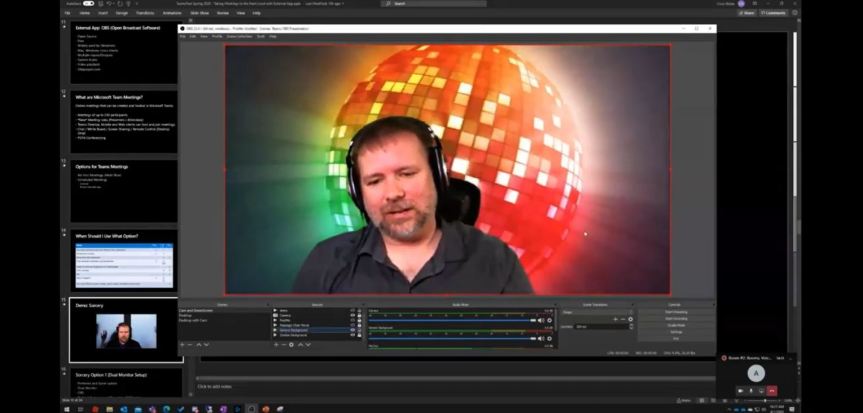Click the add source plus icon

[x=275, y=344]
